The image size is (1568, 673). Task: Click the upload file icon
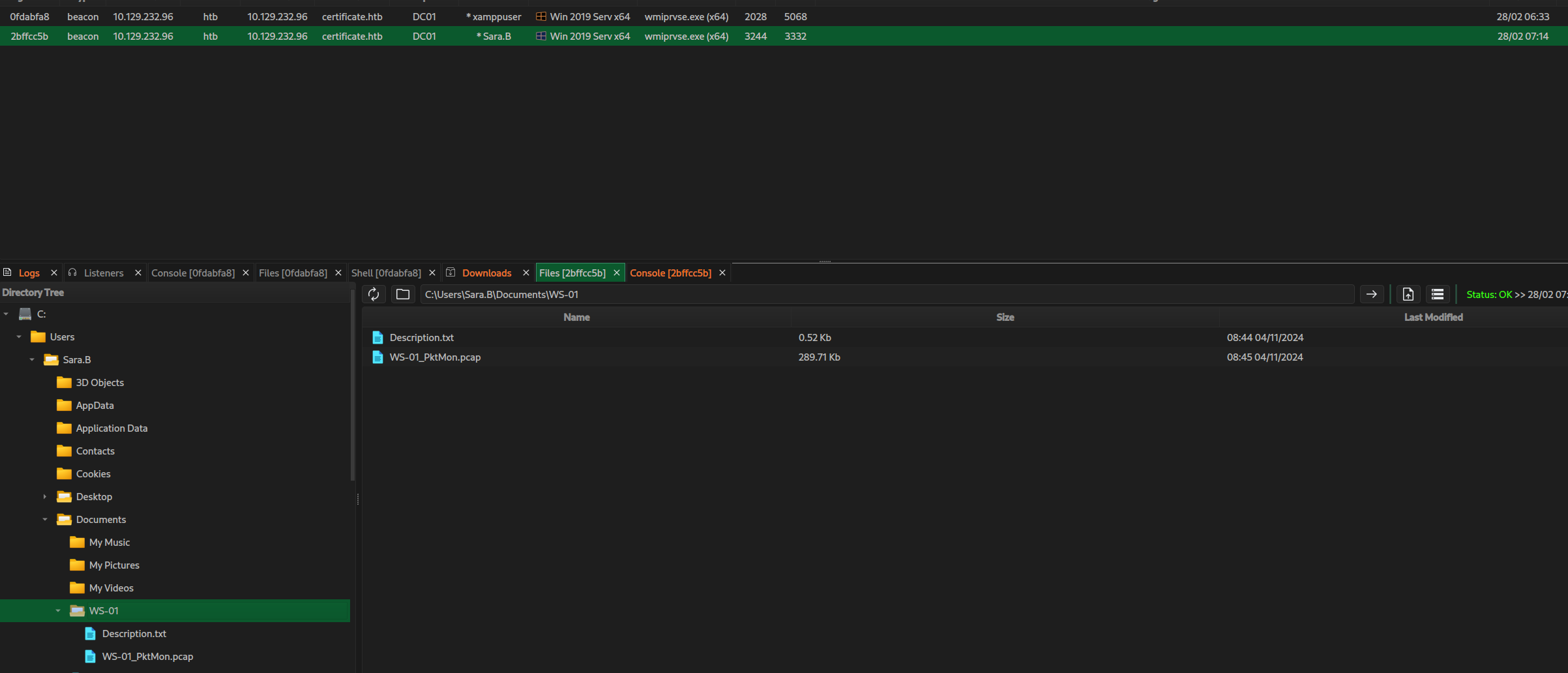tap(1408, 294)
